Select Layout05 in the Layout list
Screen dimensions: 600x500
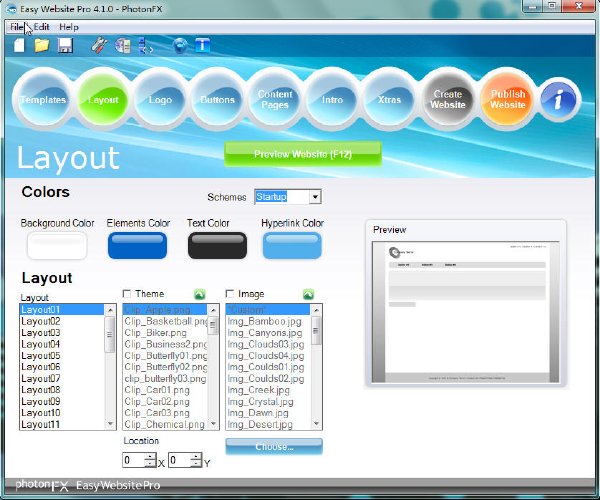62,356
